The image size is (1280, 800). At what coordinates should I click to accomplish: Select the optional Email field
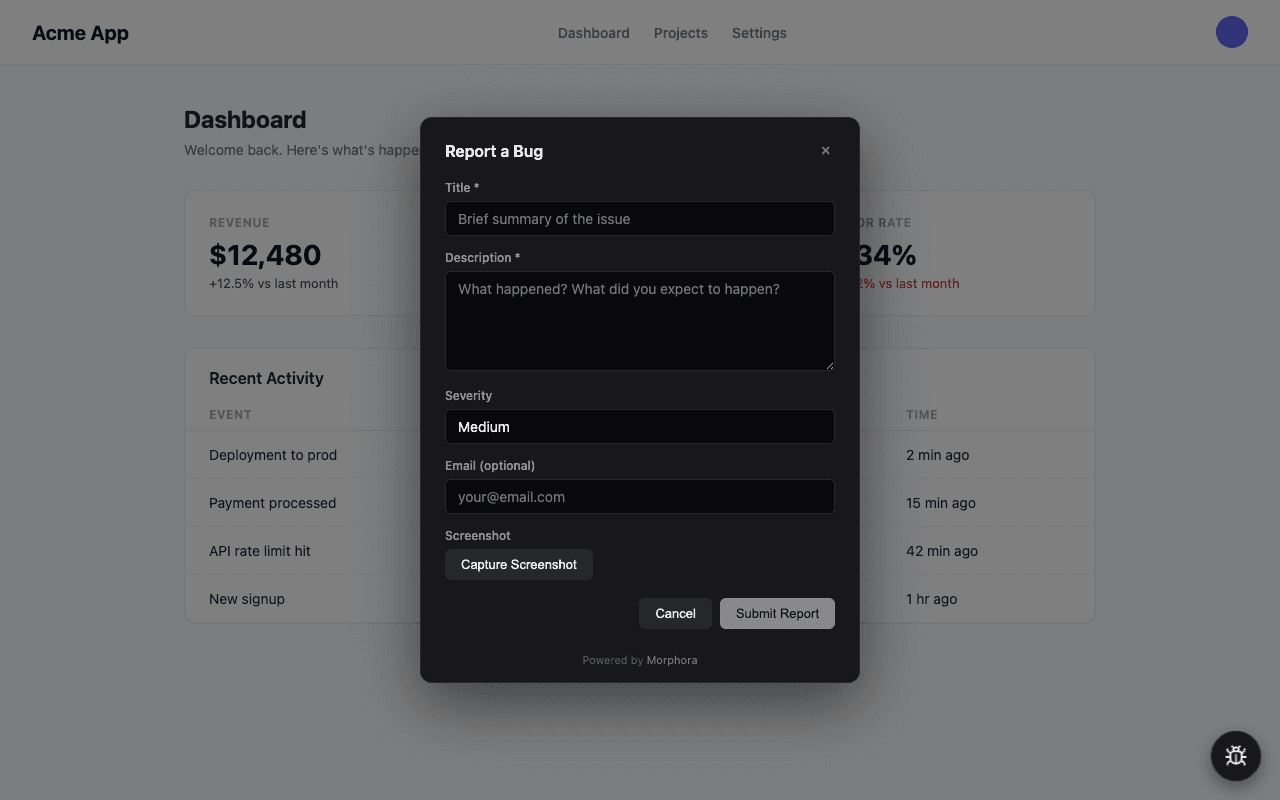[639, 496]
